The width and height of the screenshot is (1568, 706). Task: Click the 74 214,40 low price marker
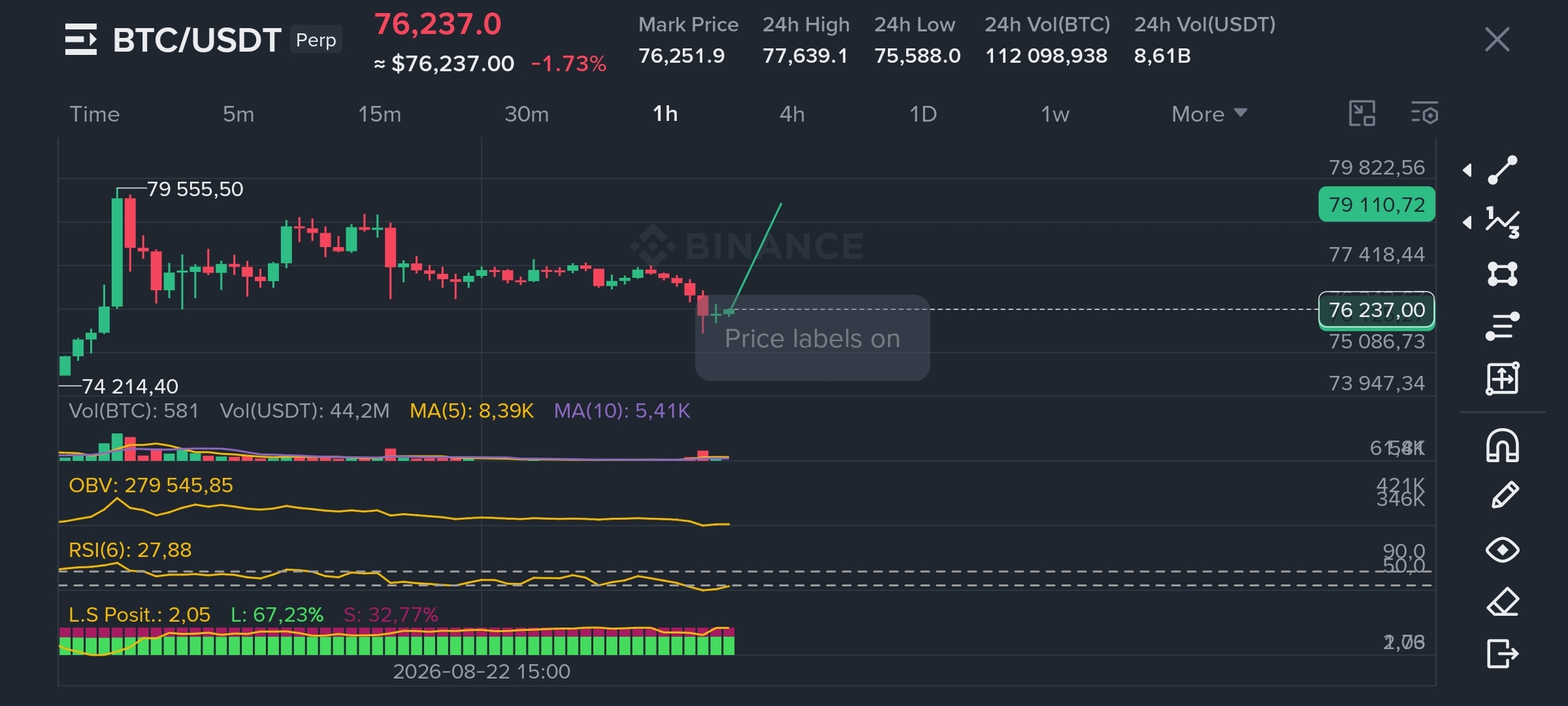click(x=130, y=386)
